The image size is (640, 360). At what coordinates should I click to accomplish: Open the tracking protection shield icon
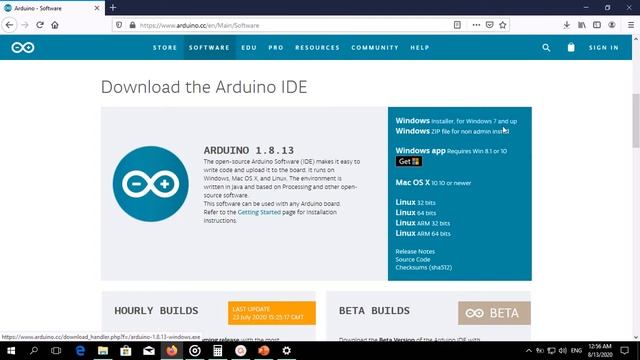(119, 25)
